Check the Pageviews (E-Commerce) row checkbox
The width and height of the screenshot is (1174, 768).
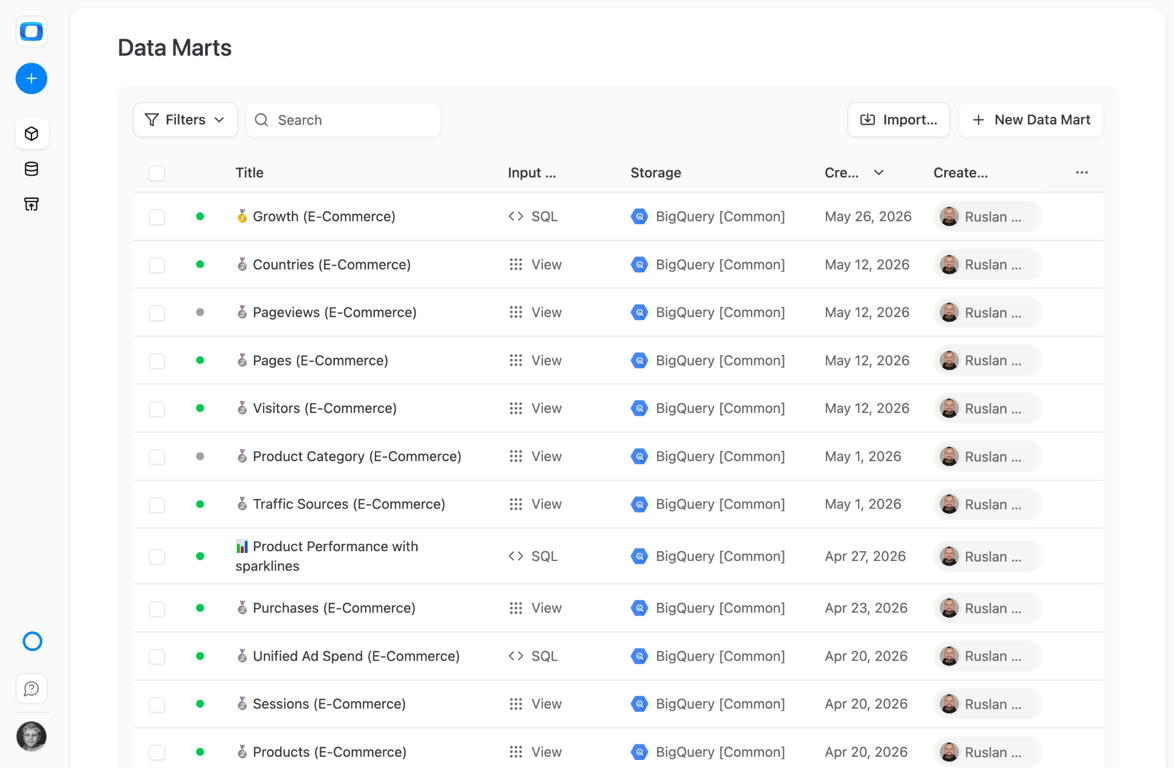pyautogui.click(x=156, y=313)
